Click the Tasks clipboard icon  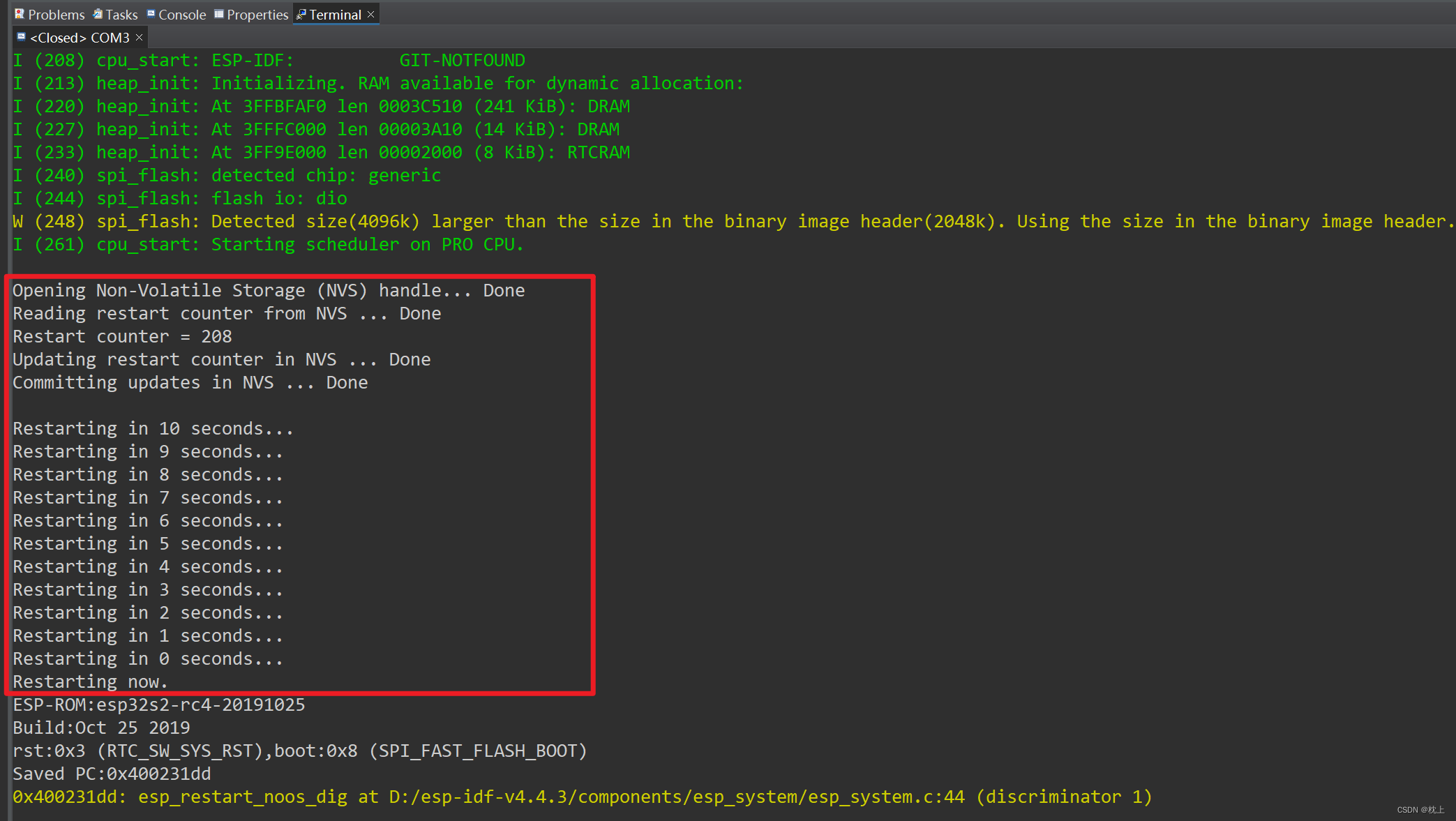click(x=98, y=14)
